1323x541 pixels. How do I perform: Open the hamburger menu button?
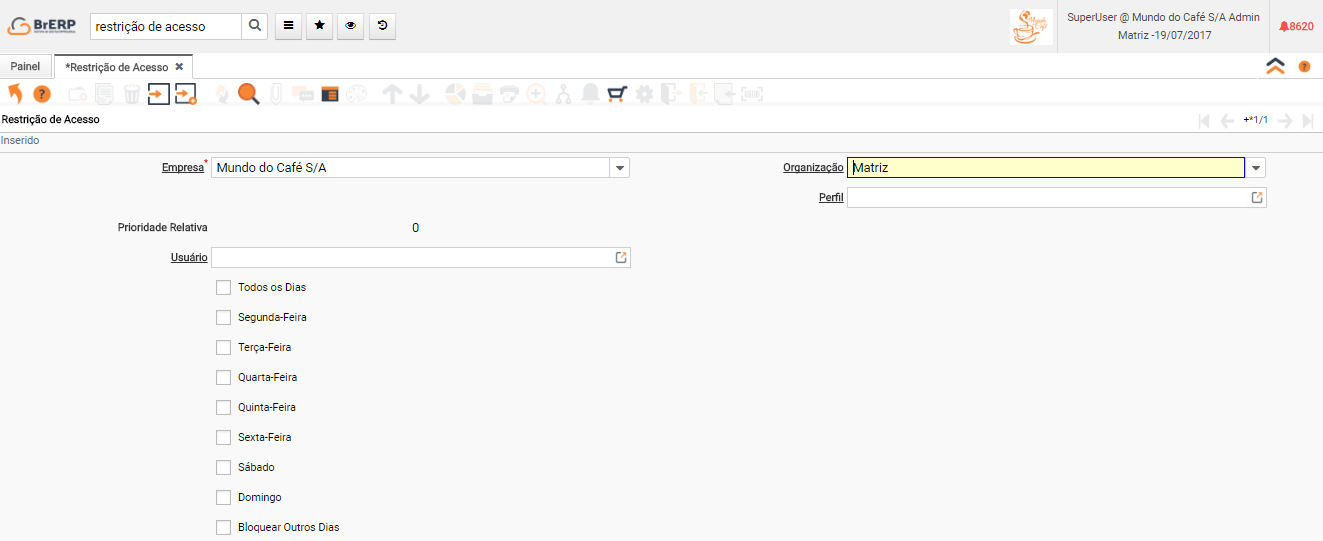tap(287, 27)
